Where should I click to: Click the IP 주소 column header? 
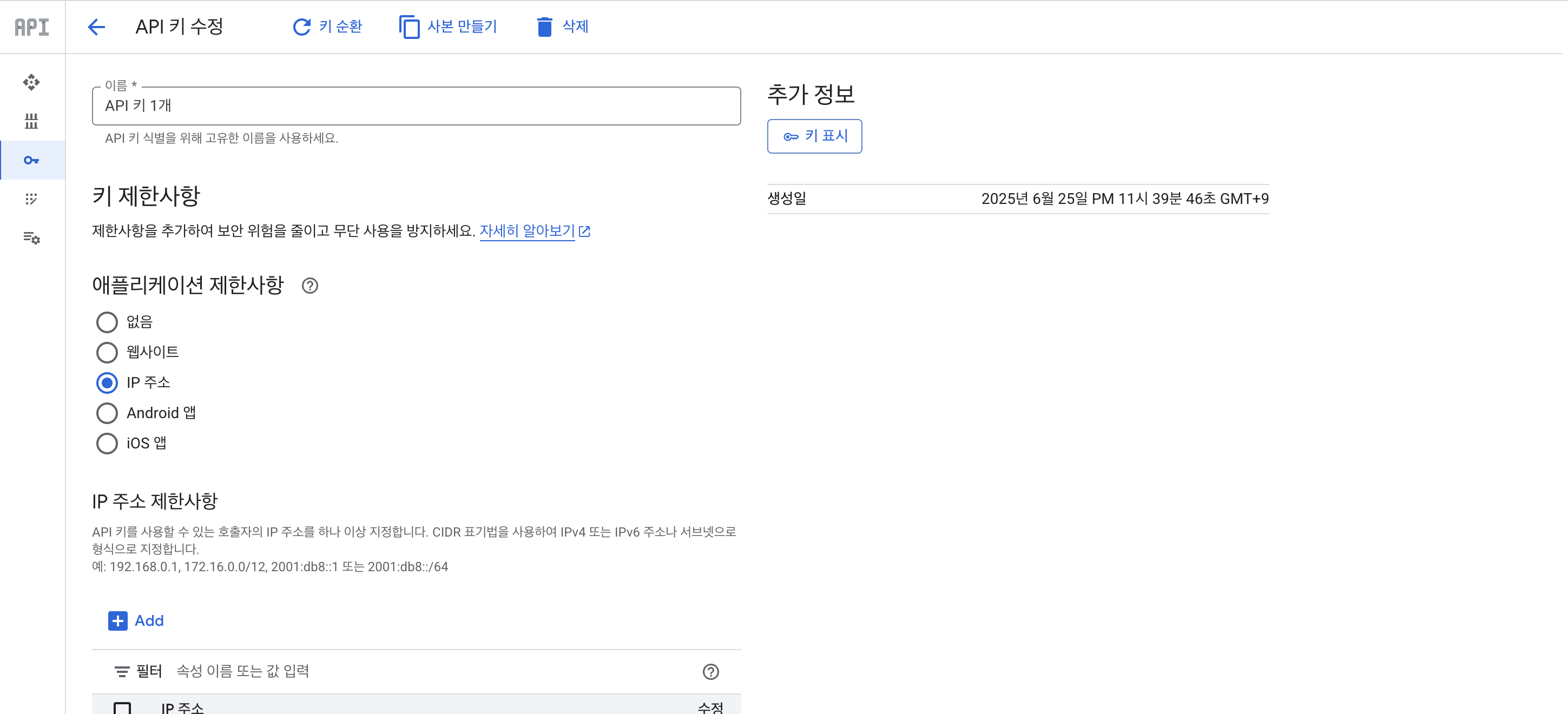pos(183,708)
